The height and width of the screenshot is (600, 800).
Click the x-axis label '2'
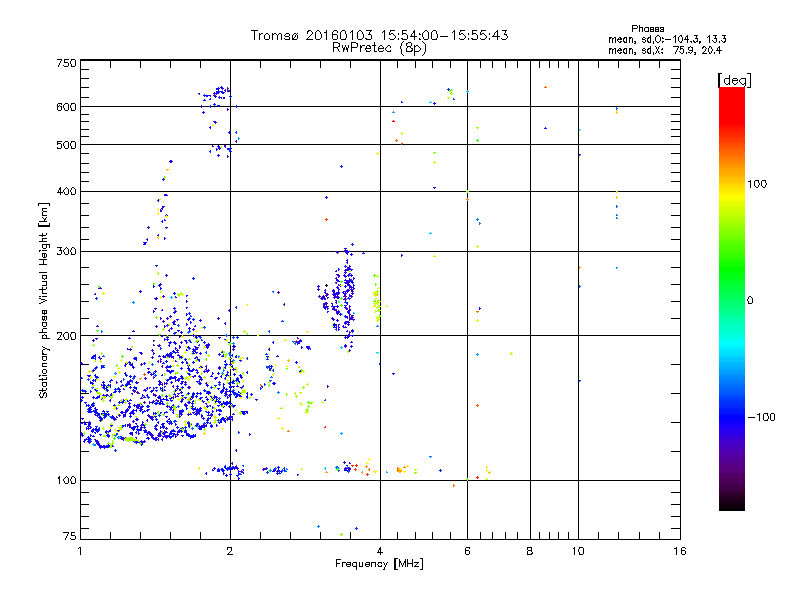[x=230, y=551]
